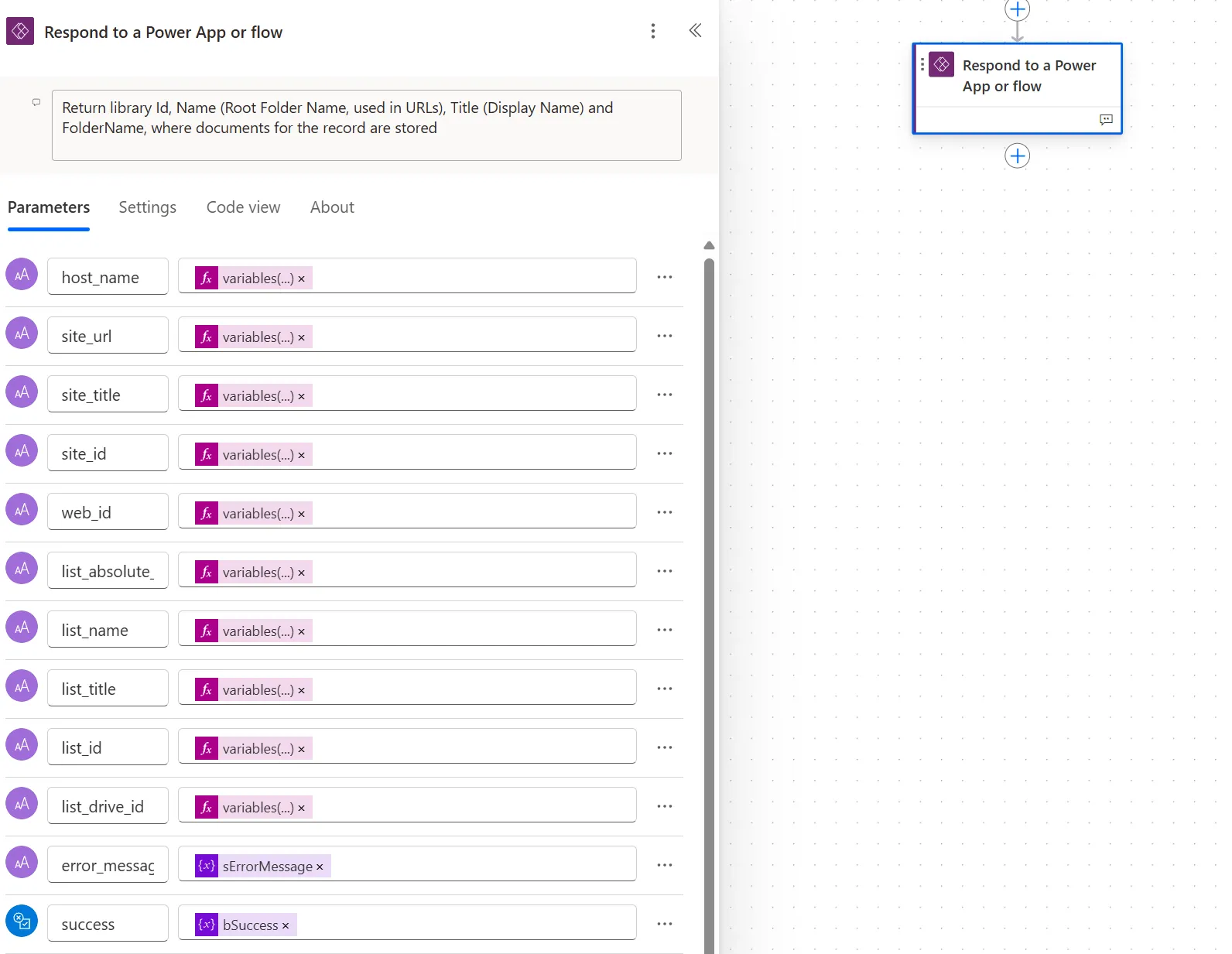Click the boolean type icon beside success

(x=22, y=921)
